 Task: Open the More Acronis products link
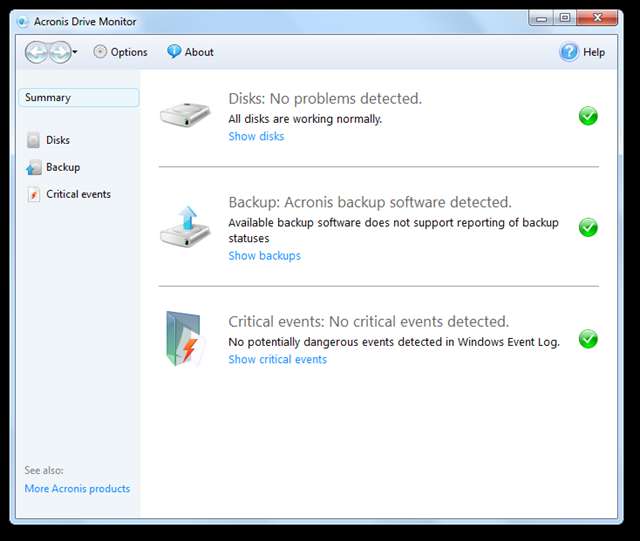[77, 489]
